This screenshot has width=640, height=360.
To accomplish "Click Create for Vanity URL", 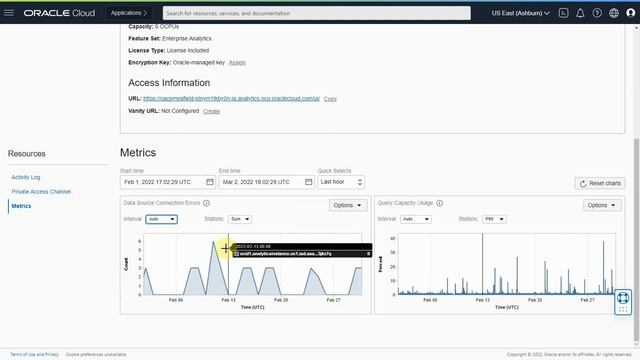I will (211, 111).
